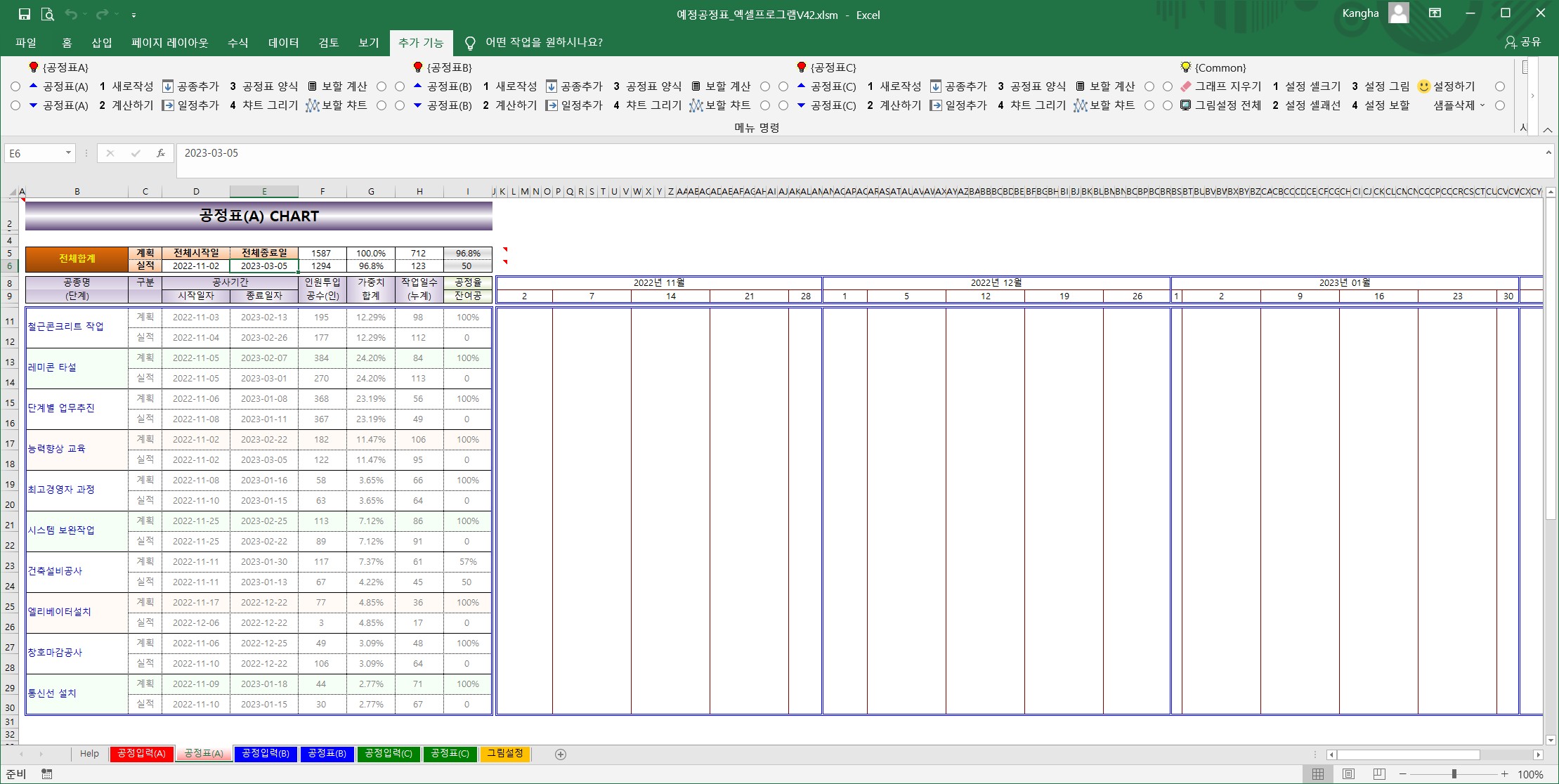This screenshot has height=784, width=1559.
Task: Click the 그래프 지우기 eraser icon
Action: pos(1186,86)
